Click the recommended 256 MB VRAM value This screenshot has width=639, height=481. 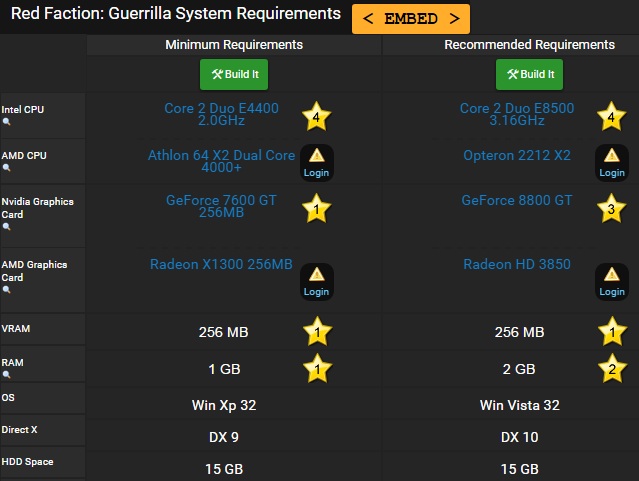(519, 332)
